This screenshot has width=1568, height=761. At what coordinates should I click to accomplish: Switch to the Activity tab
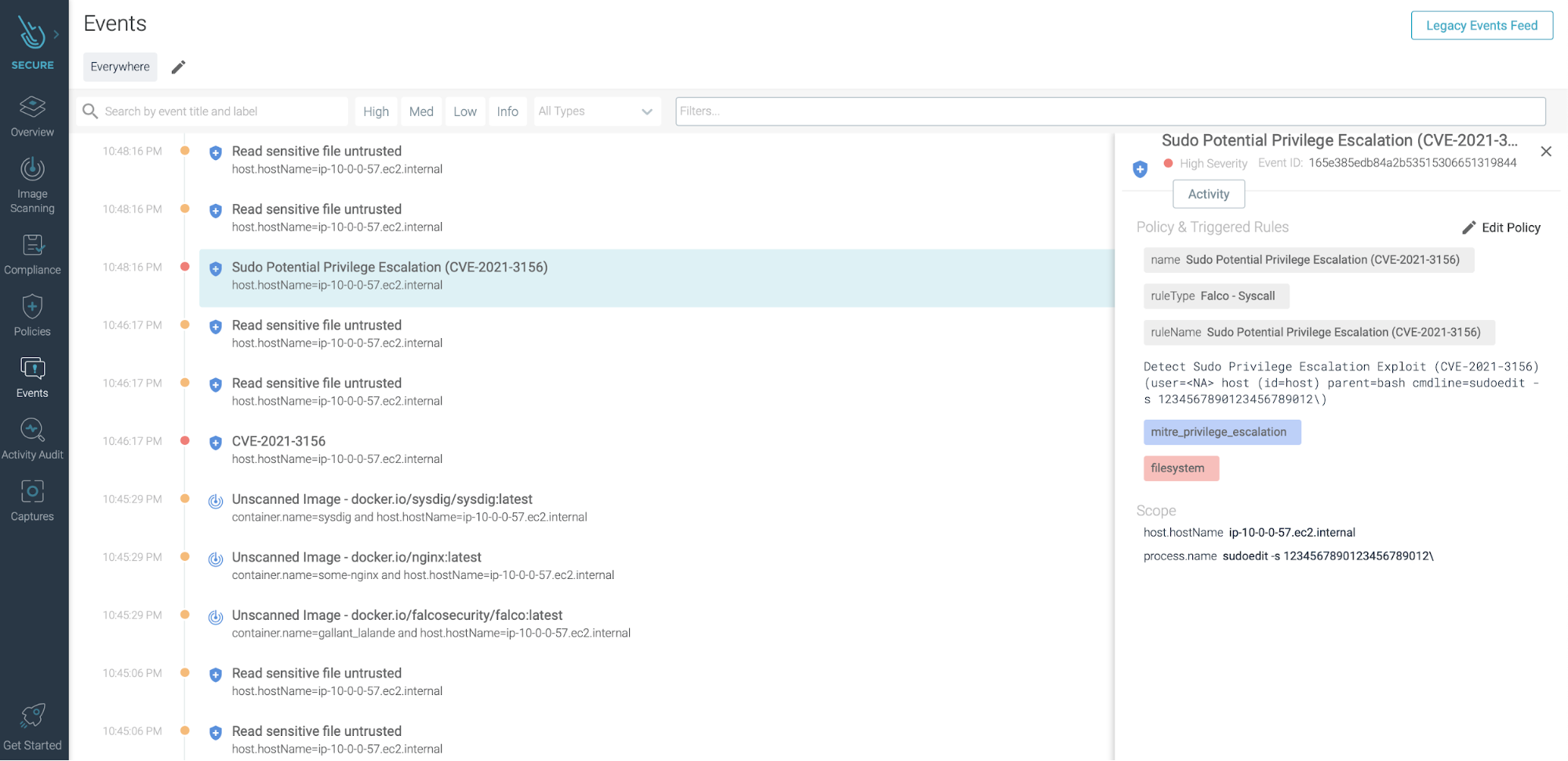pyautogui.click(x=1208, y=194)
